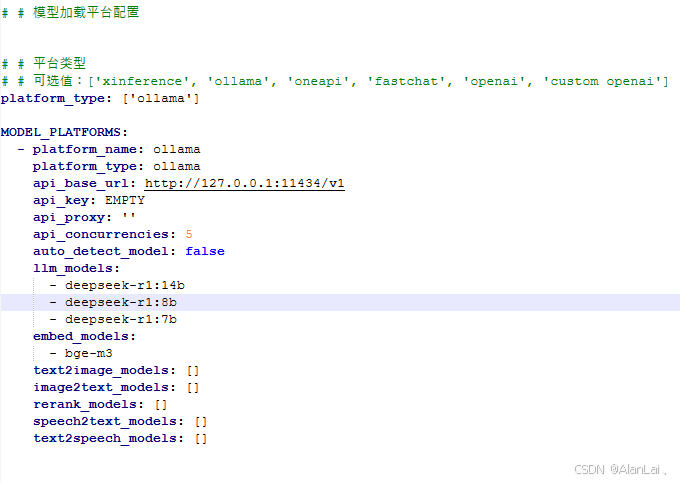The width and height of the screenshot is (680, 483).
Task: Click the 'bge-m3' embed model entry
Action: point(88,353)
